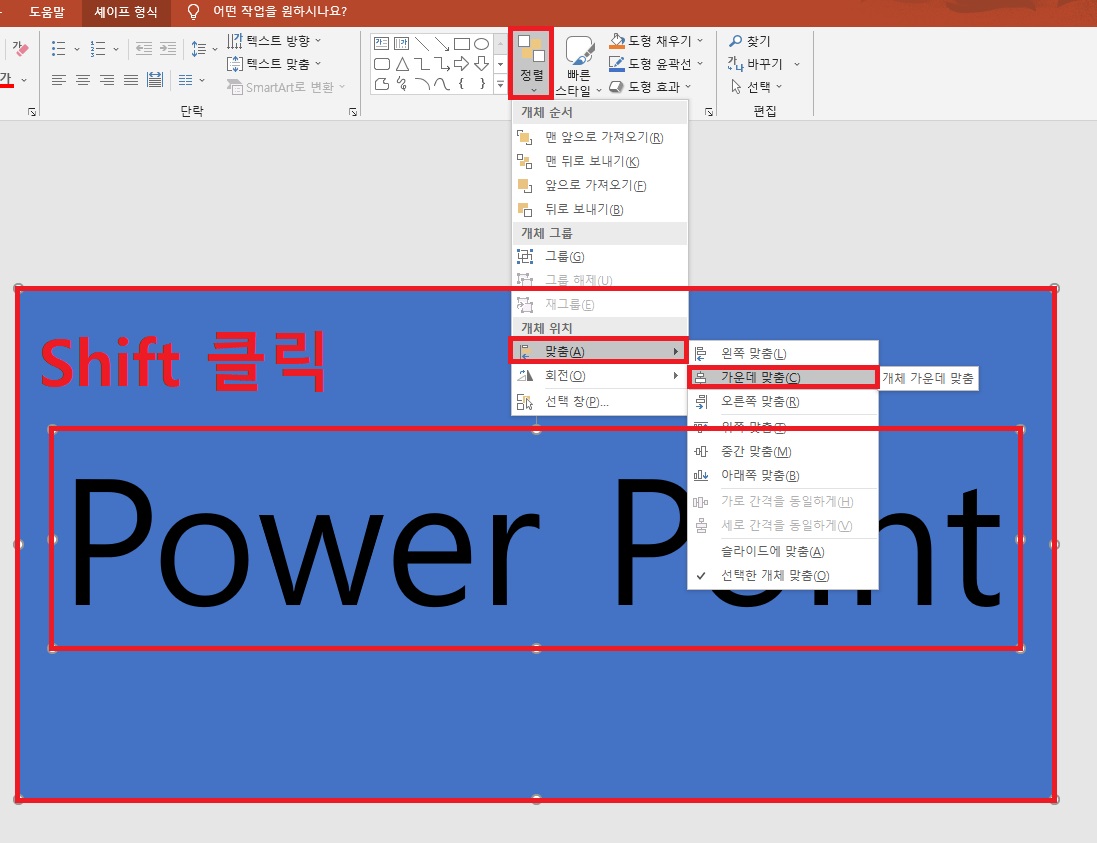This screenshot has width=1097, height=843.
Task: Select the straight line shape
Action: (422, 43)
